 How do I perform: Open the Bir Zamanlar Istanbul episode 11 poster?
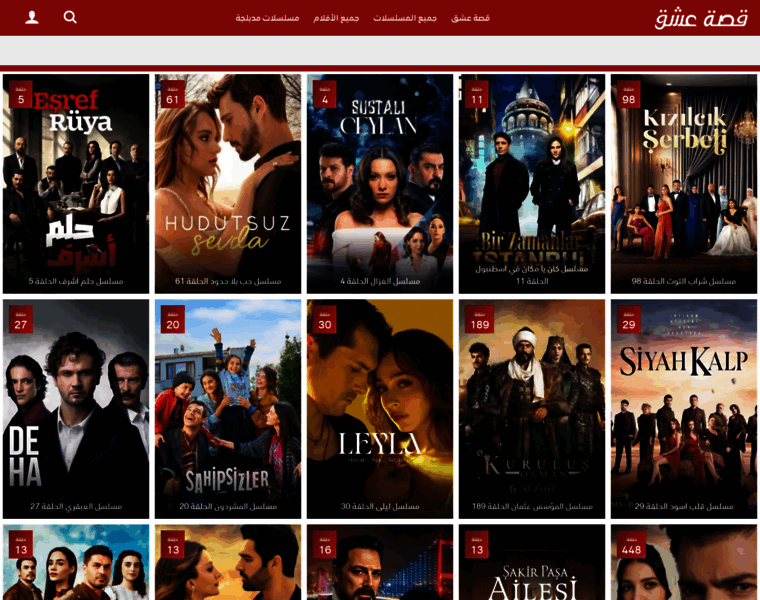tap(532, 184)
